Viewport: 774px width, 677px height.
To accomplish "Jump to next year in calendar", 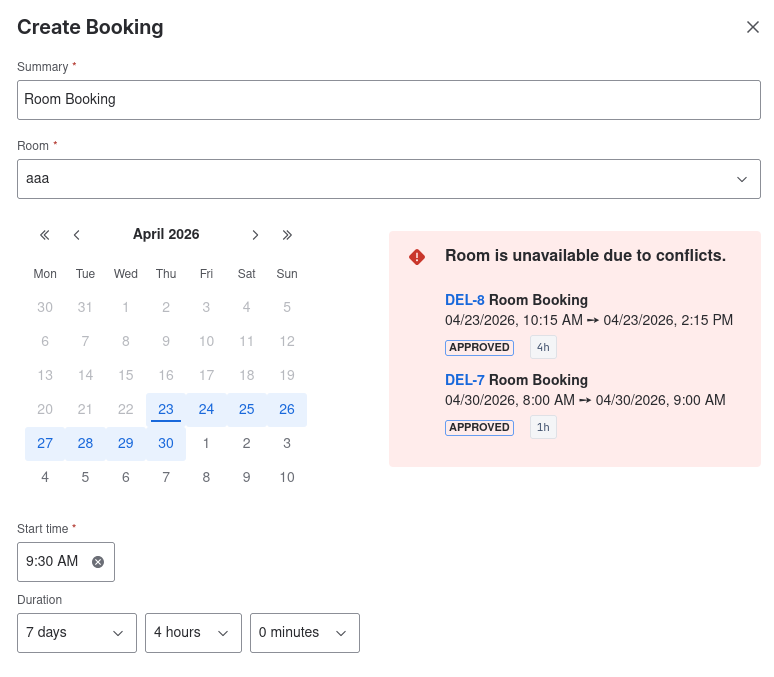I will point(287,235).
